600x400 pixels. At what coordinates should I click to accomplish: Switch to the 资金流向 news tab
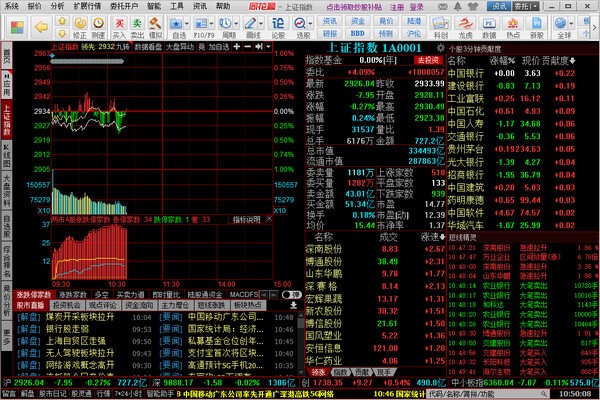pos(139,305)
